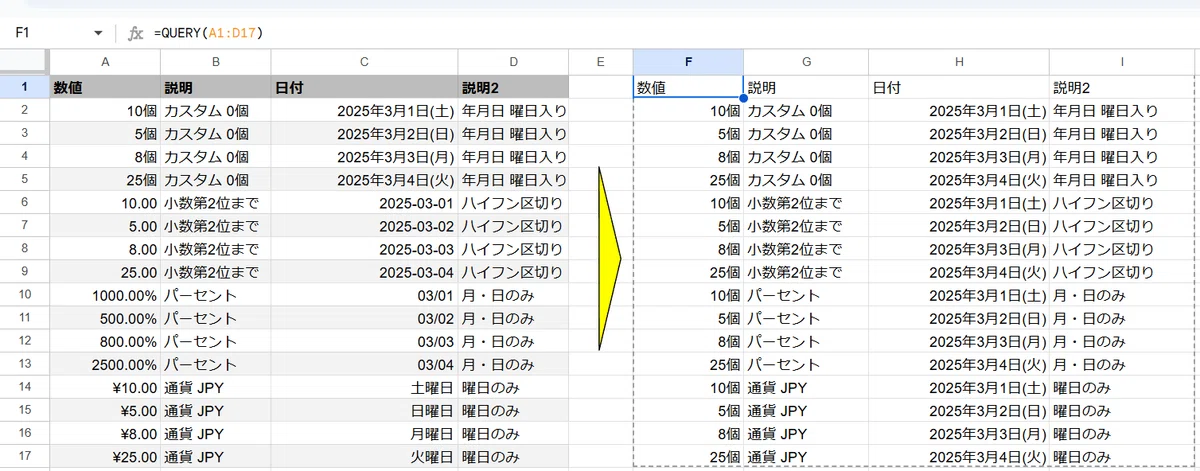
Task: Click cell C1 with bold '日付' header
Action: pos(364,87)
